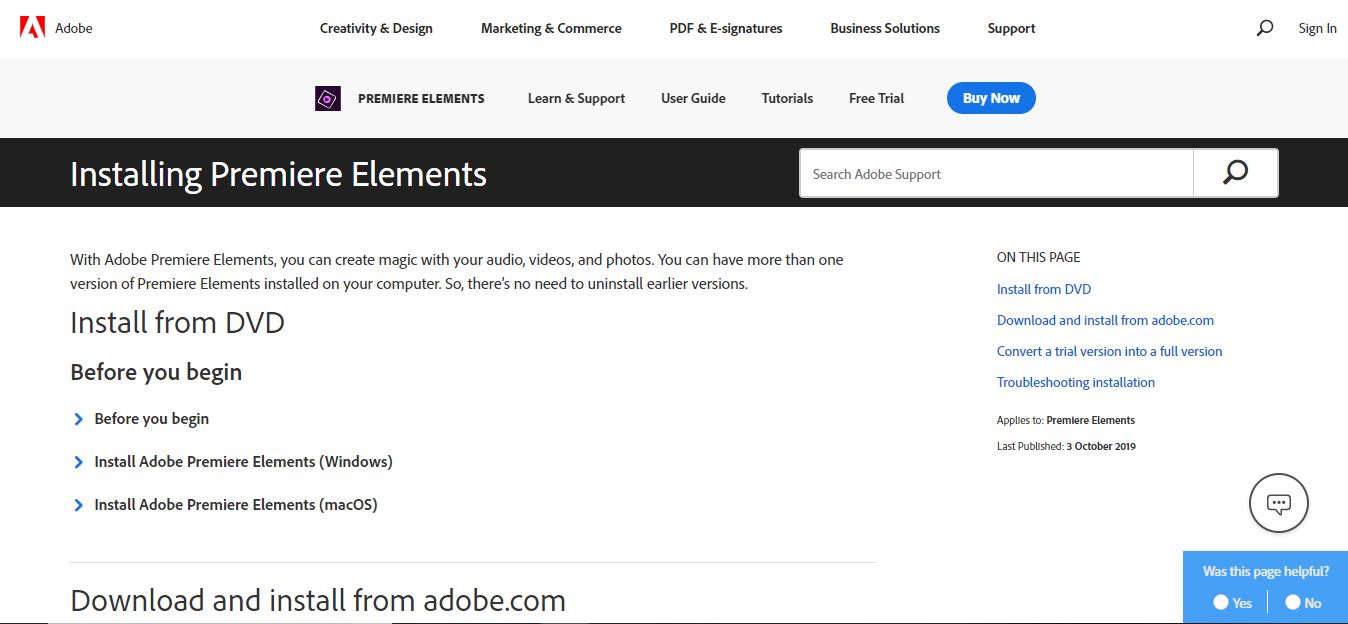Open the Free Trial page
The image size is (1348, 624).
pos(875,98)
